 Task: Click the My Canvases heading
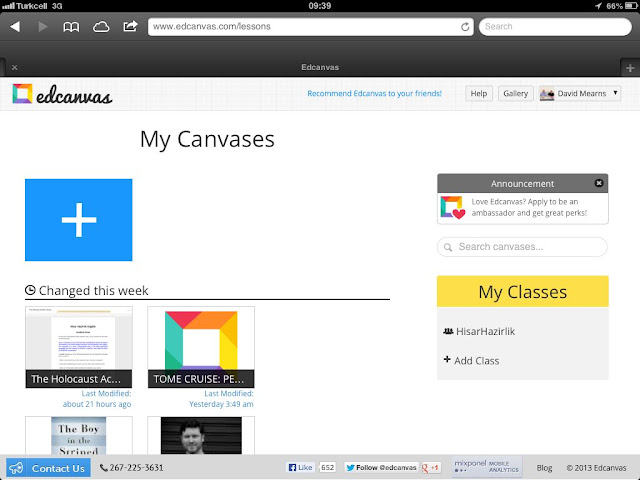point(207,140)
